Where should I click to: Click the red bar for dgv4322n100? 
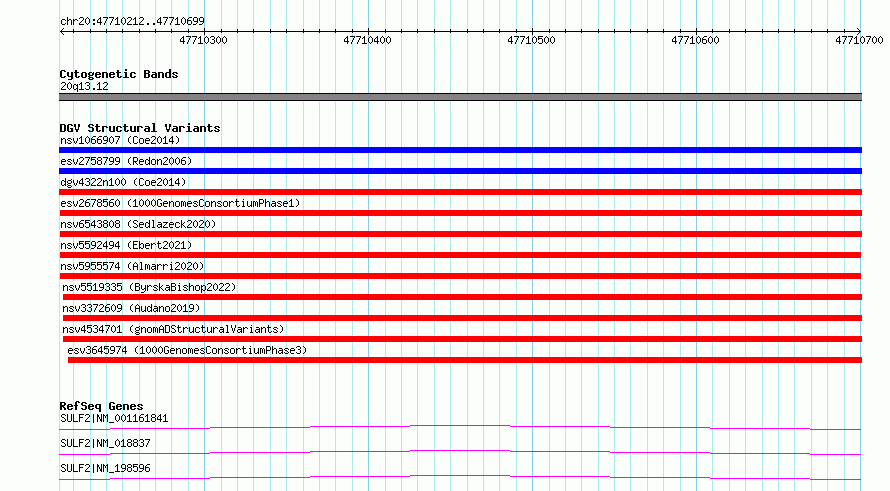tap(460, 192)
